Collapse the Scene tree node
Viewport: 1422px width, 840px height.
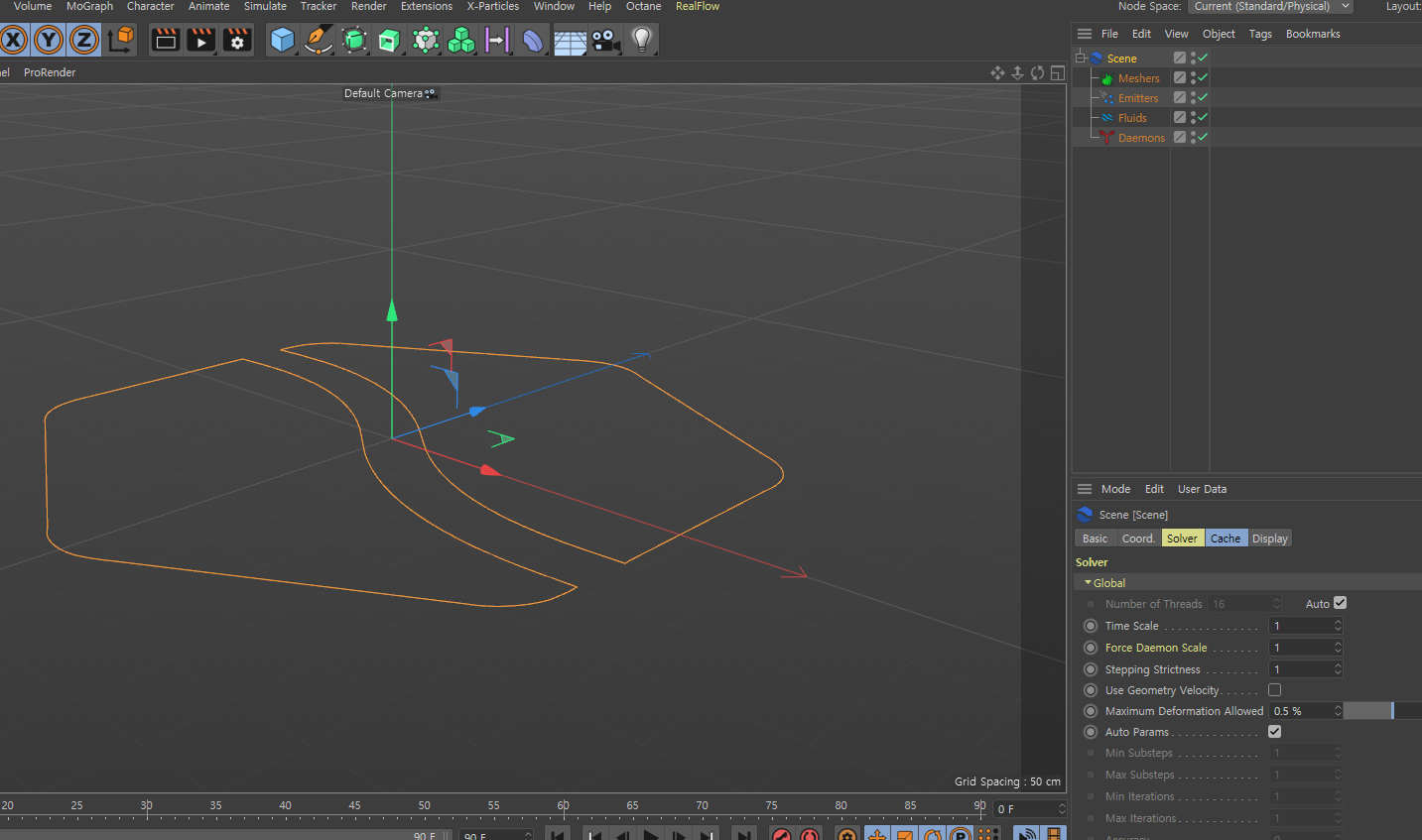click(1080, 58)
